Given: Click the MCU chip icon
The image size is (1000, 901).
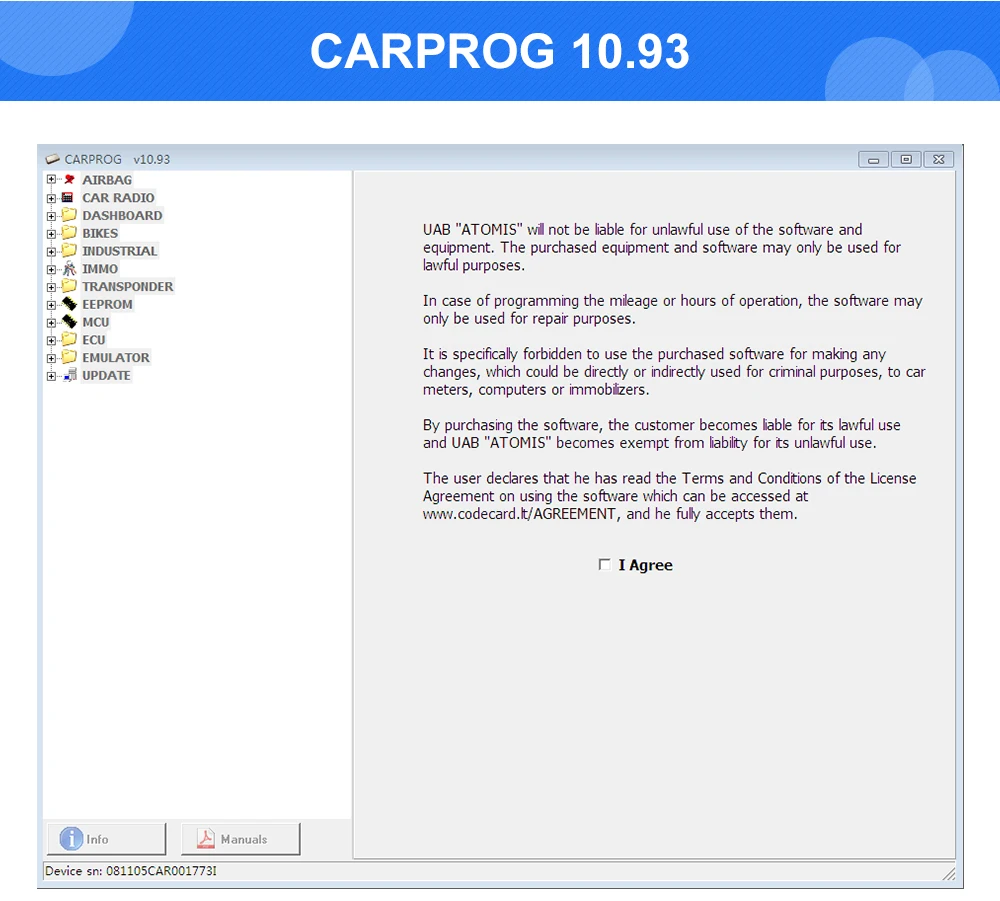Looking at the screenshot, I should pos(70,322).
